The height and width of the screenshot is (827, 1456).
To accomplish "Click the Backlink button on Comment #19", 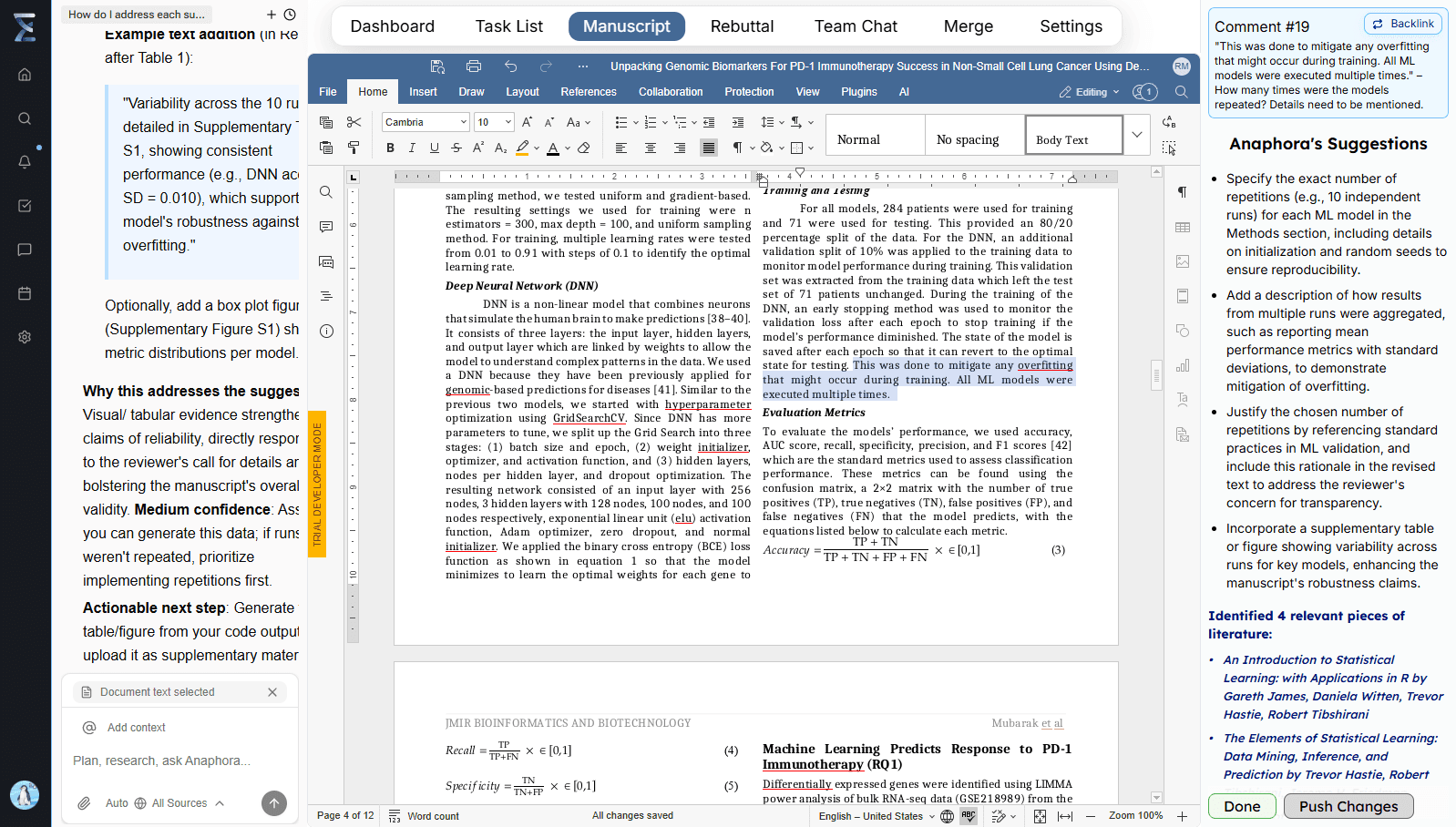I will (1403, 24).
